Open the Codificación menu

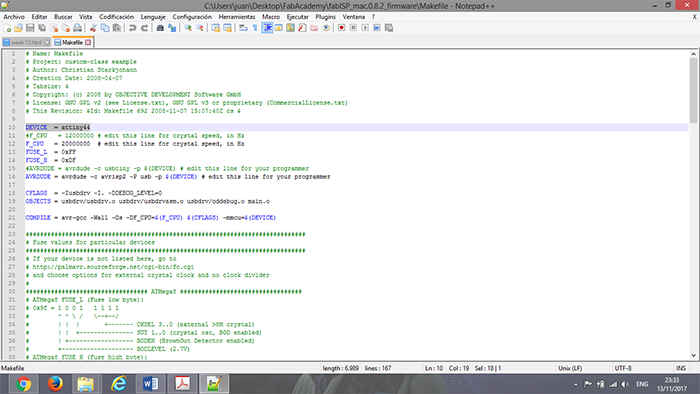[117, 17]
